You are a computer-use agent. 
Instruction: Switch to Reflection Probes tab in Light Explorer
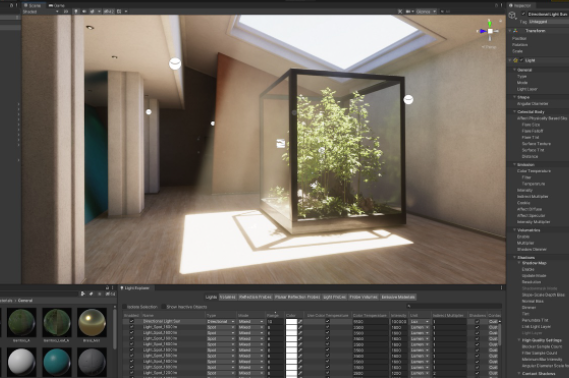coord(255,297)
